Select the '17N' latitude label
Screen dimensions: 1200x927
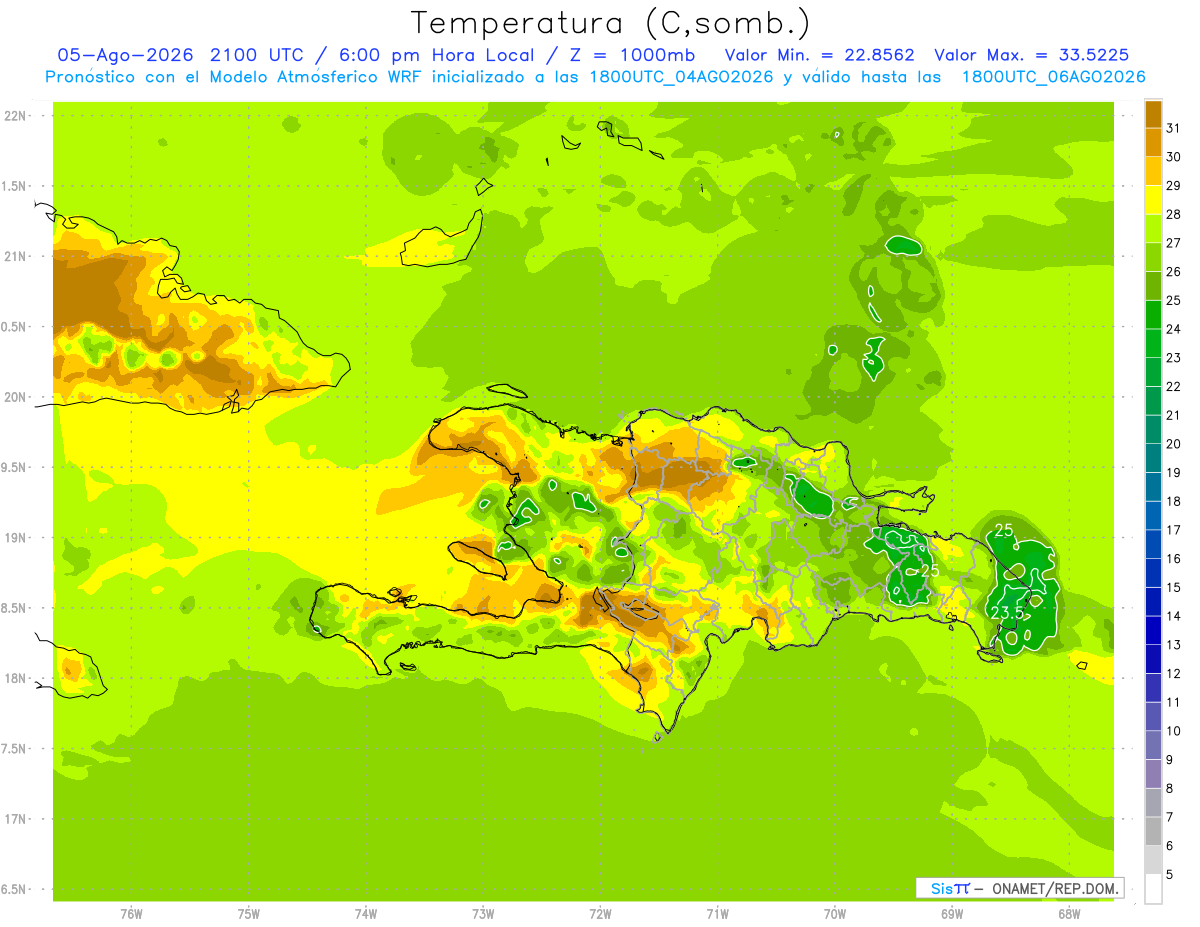click(x=14, y=819)
